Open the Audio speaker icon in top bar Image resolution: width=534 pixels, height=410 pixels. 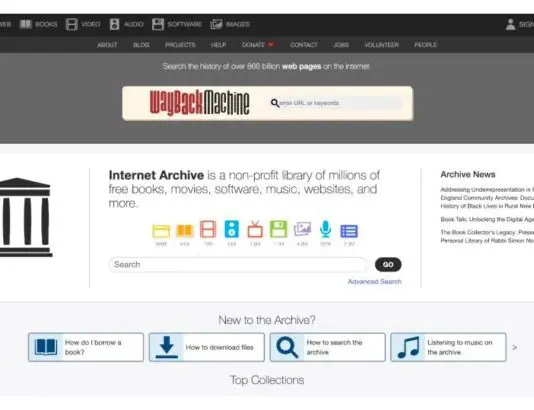pyautogui.click(x=114, y=24)
